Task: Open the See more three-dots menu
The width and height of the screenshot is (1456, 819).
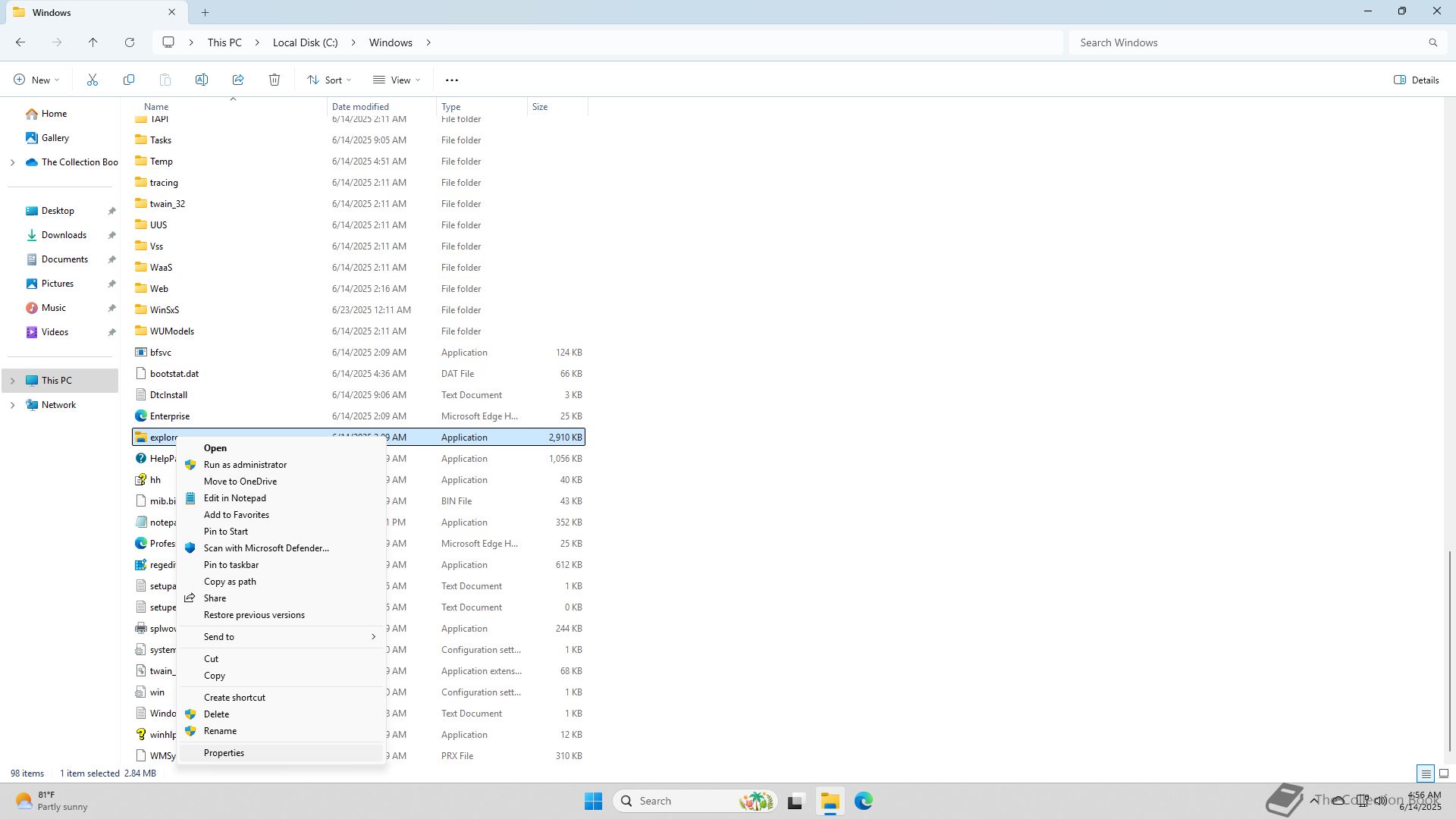Action: [x=452, y=80]
